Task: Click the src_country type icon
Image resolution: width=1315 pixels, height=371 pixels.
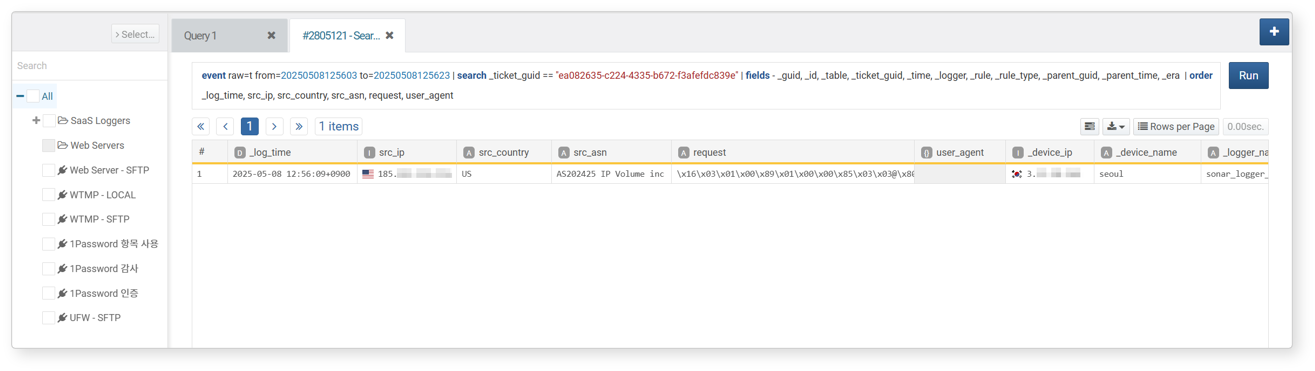Action: coord(468,153)
